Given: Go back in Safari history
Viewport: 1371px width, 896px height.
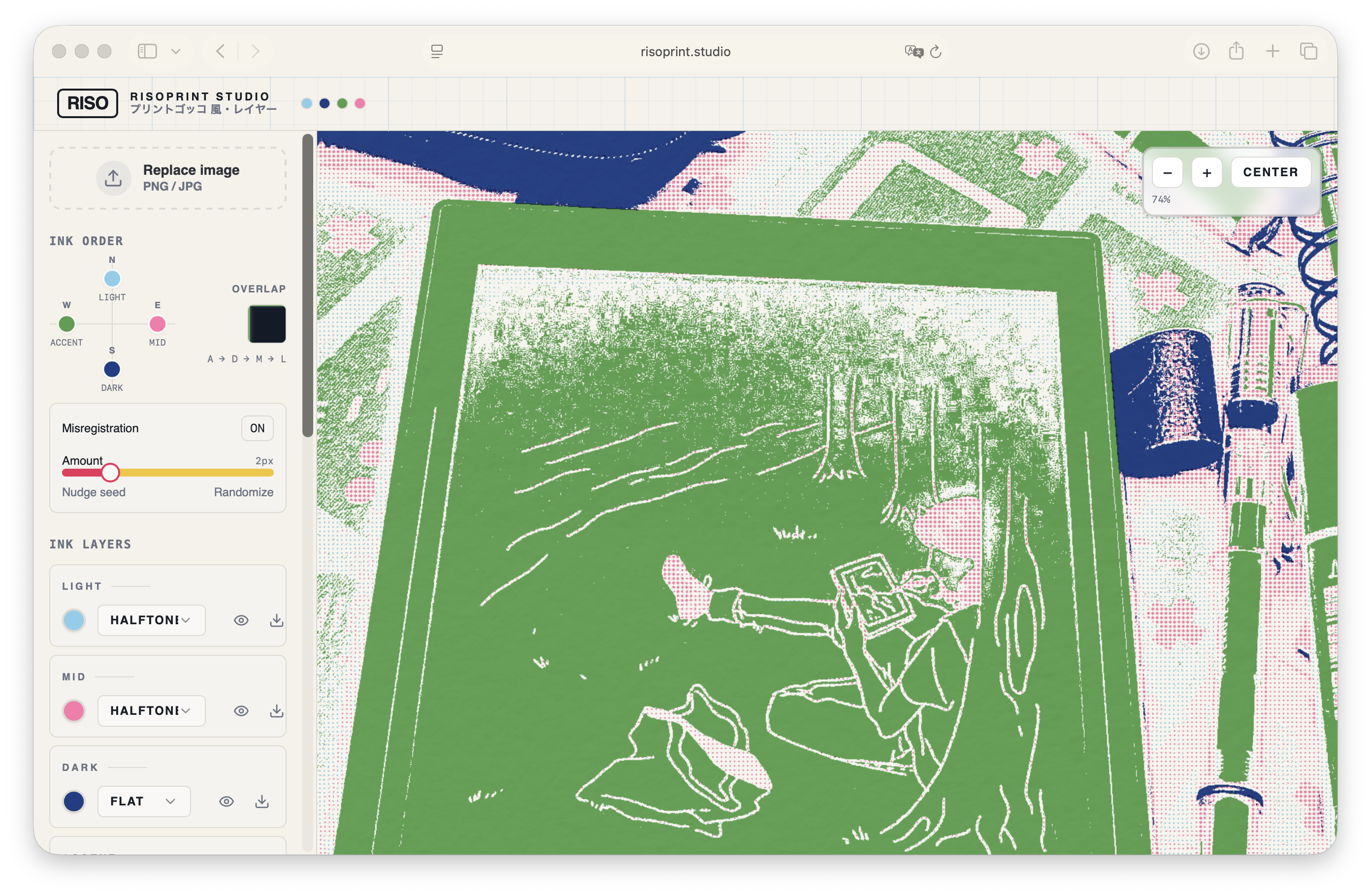Looking at the screenshot, I should point(221,51).
